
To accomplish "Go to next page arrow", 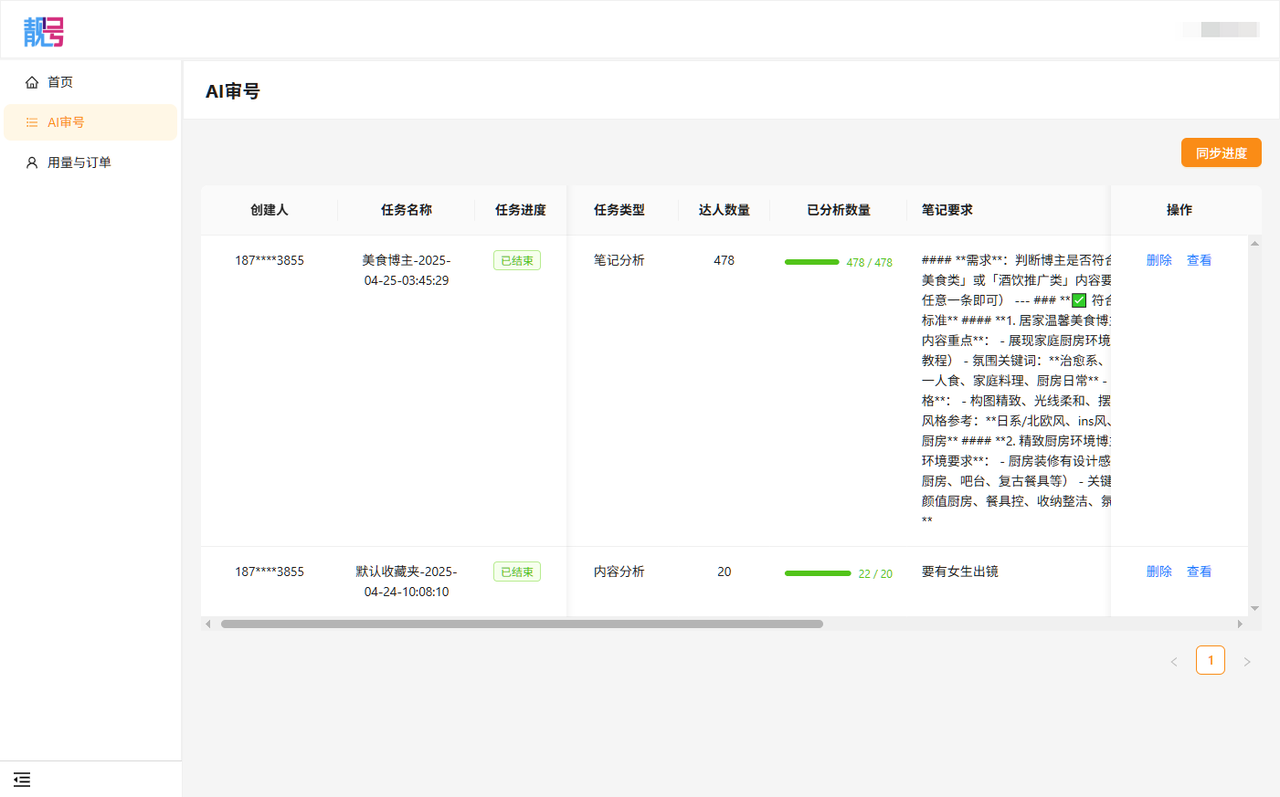I will click(x=1246, y=661).
